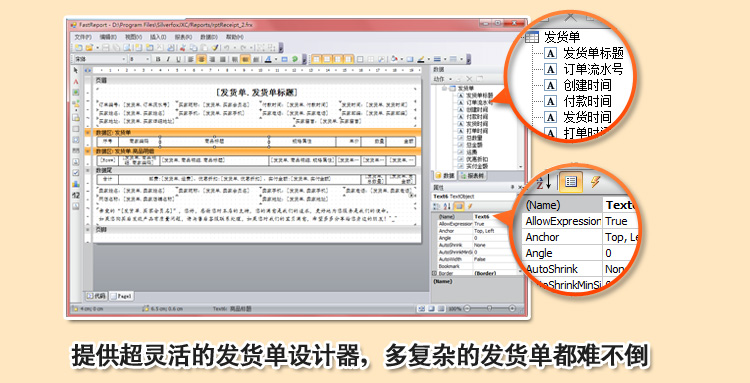Click the Cut scissors icon
Viewport: 750px width, 383px height.
point(183,48)
